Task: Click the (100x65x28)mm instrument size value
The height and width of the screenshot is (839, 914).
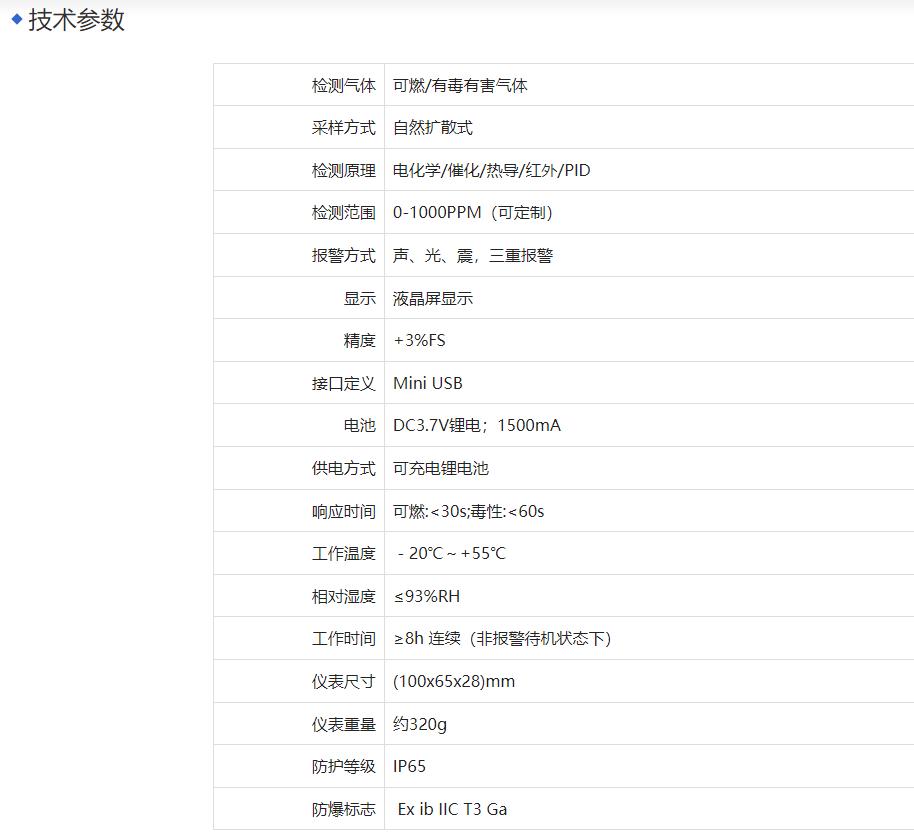Action: 453,682
